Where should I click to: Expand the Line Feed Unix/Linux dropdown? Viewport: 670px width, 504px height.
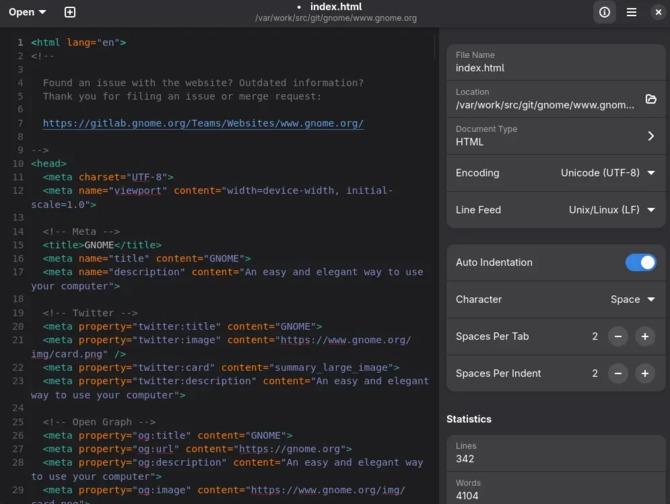coord(611,210)
